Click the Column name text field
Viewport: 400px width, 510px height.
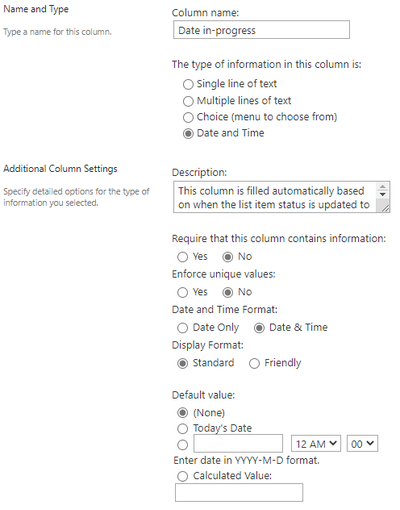tap(261, 30)
